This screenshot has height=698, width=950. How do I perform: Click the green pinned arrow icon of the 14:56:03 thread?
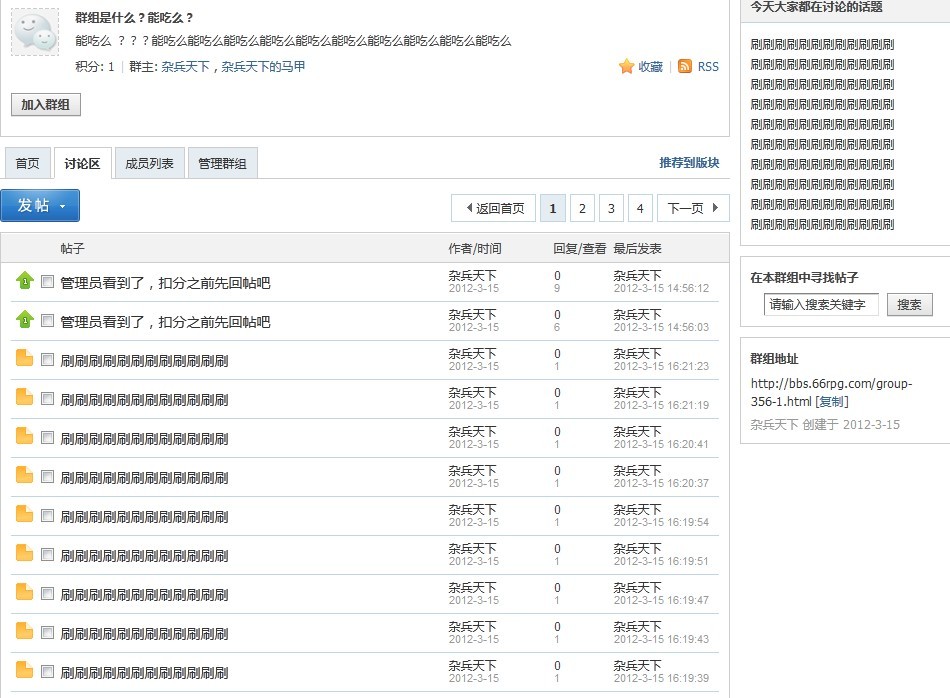point(25,319)
